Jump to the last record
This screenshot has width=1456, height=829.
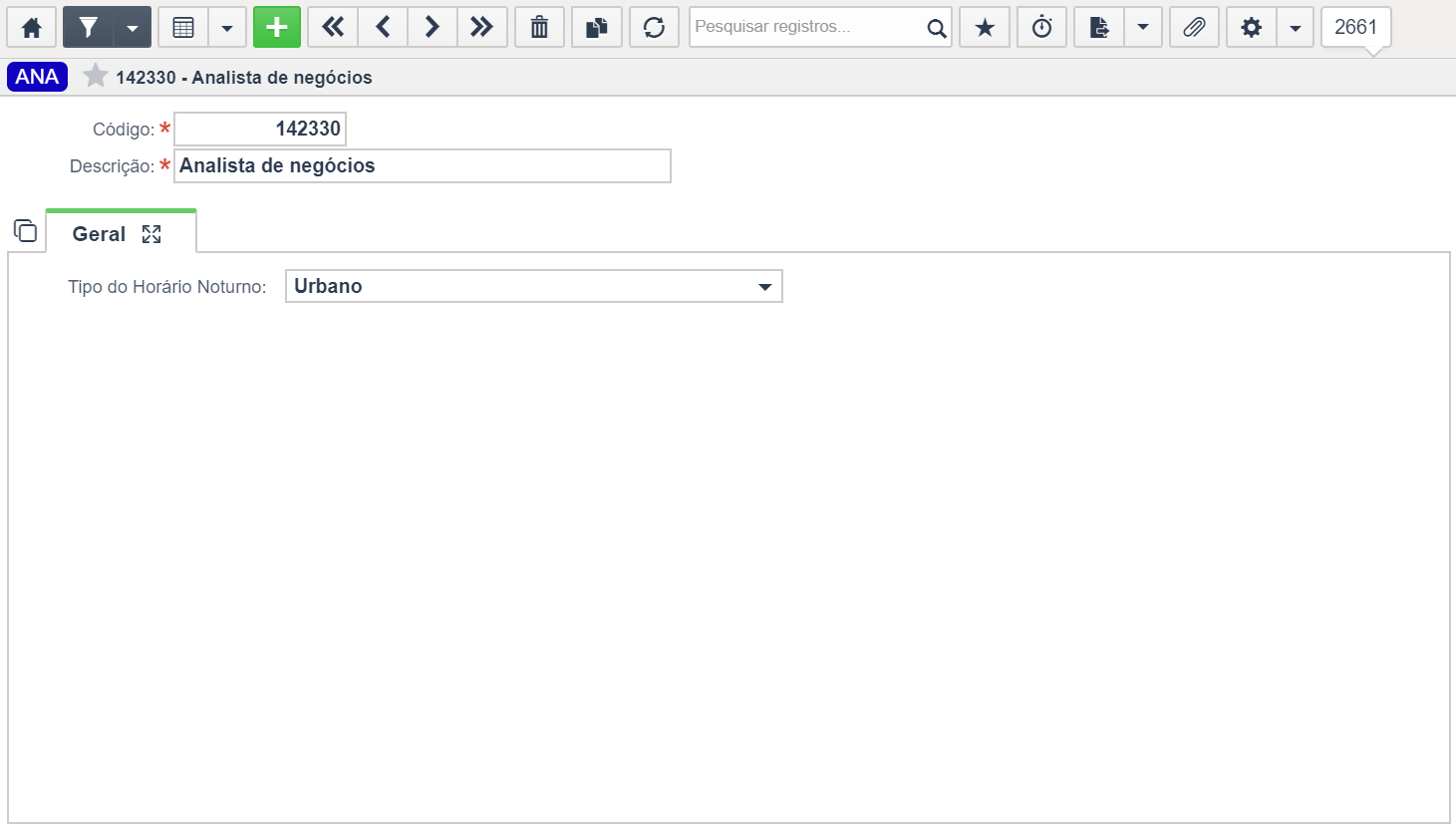coord(482,28)
